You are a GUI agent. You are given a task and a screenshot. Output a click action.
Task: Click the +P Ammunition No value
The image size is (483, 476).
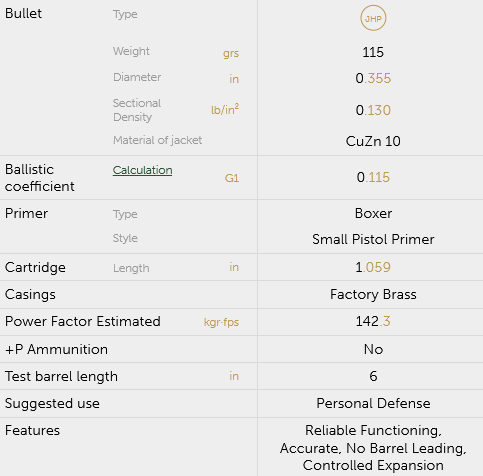pyautogui.click(x=373, y=349)
